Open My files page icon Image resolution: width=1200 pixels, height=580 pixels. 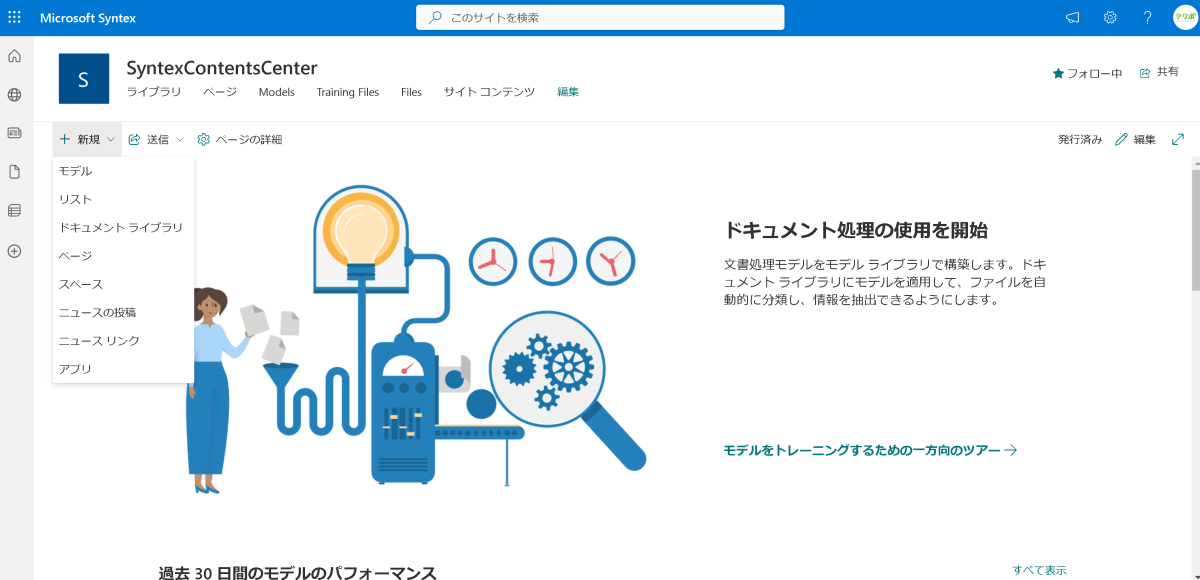[14, 172]
